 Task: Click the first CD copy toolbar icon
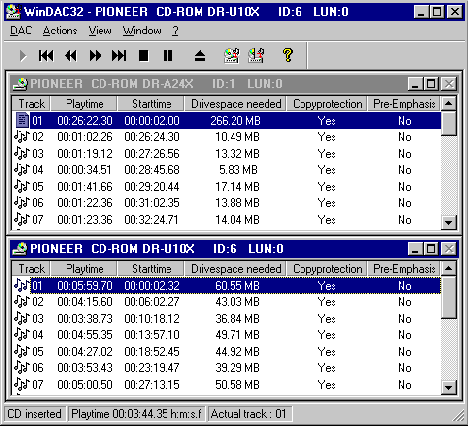(232, 55)
